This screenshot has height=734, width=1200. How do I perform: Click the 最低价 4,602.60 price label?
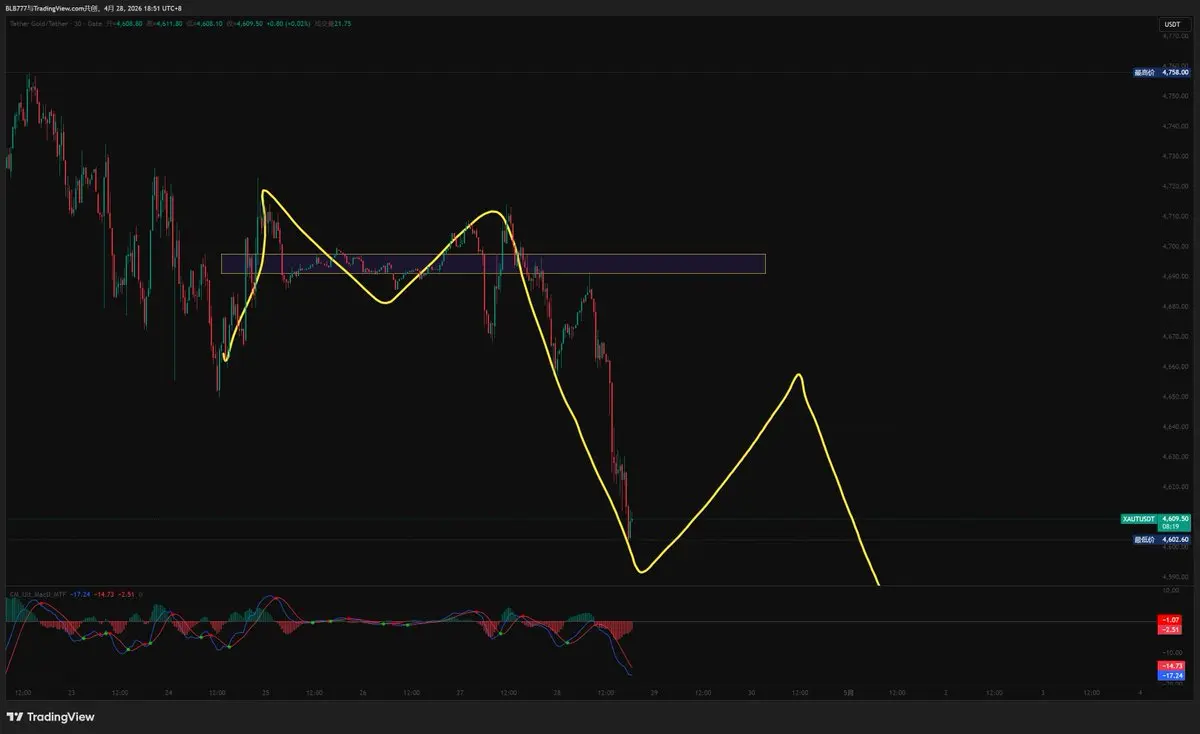[1162, 539]
